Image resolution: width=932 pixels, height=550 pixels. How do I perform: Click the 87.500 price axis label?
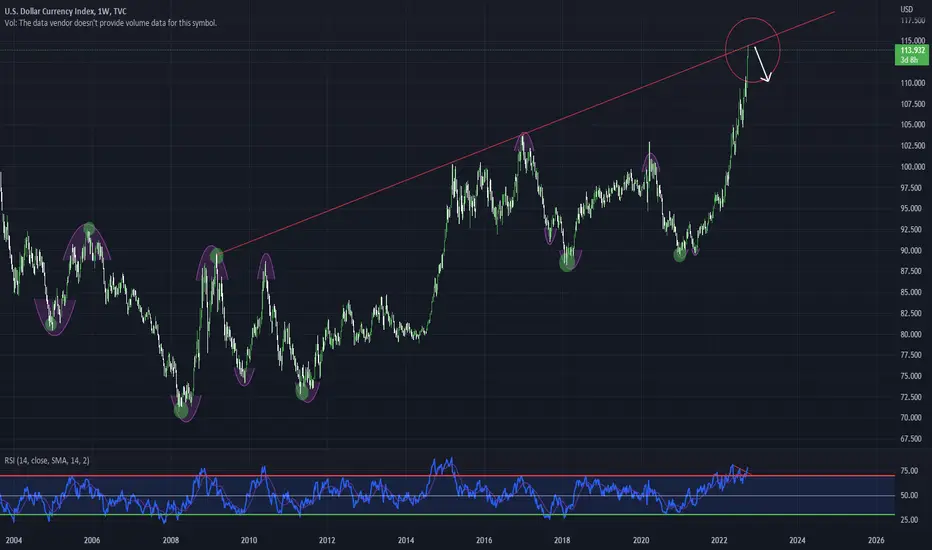912,271
